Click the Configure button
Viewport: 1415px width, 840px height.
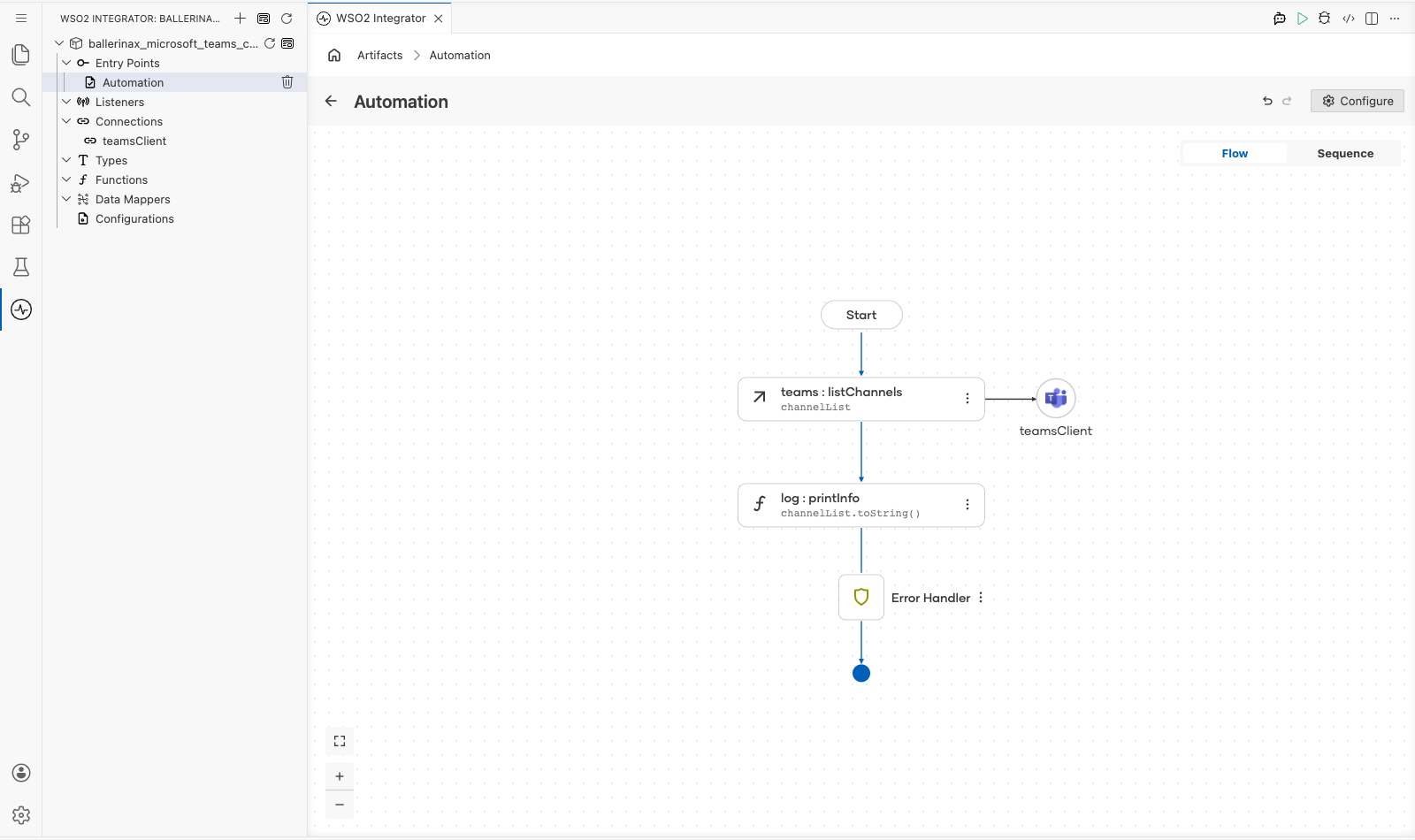coord(1358,101)
